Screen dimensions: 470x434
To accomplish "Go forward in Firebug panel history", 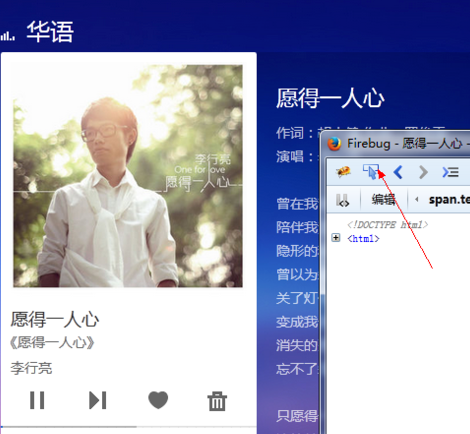I will pyautogui.click(x=423, y=172).
